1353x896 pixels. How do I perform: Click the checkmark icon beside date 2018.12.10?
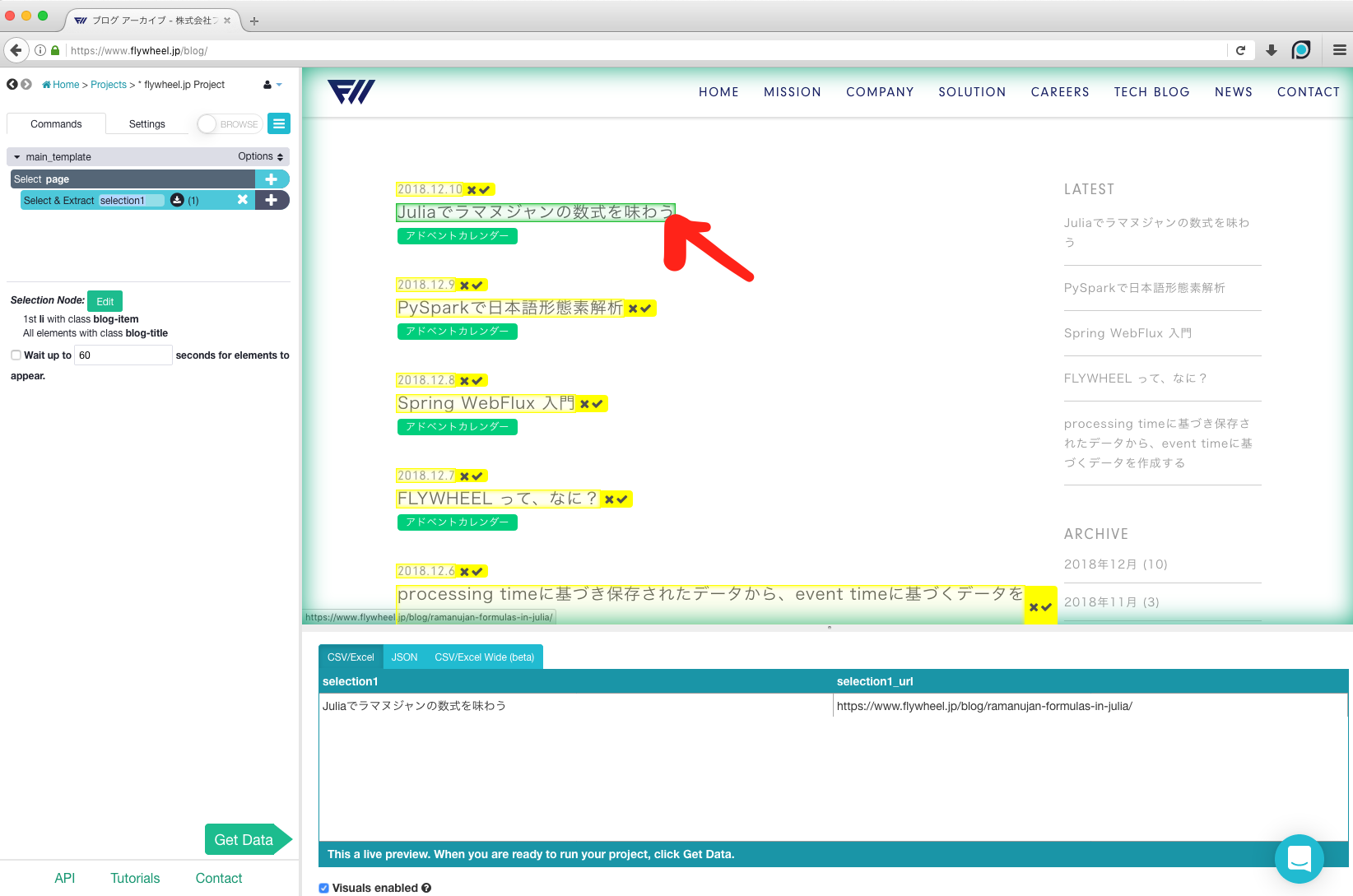pos(485,190)
